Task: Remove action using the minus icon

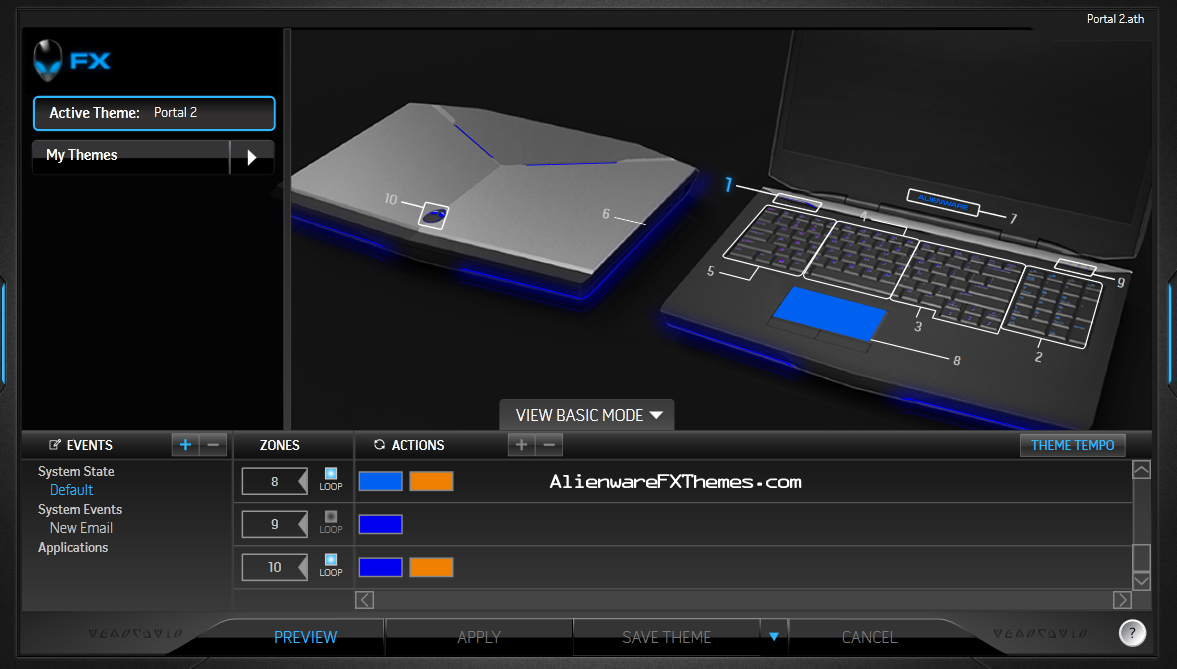Action: tap(549, 445)
